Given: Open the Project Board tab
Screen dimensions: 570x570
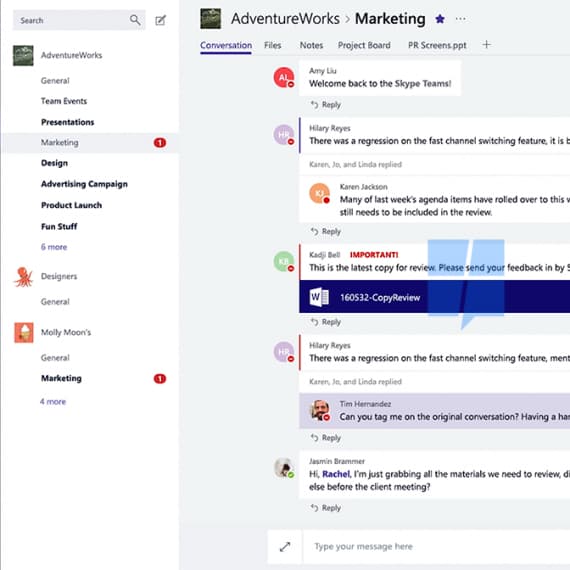Looking at the screenshot, I should [364, 45].
